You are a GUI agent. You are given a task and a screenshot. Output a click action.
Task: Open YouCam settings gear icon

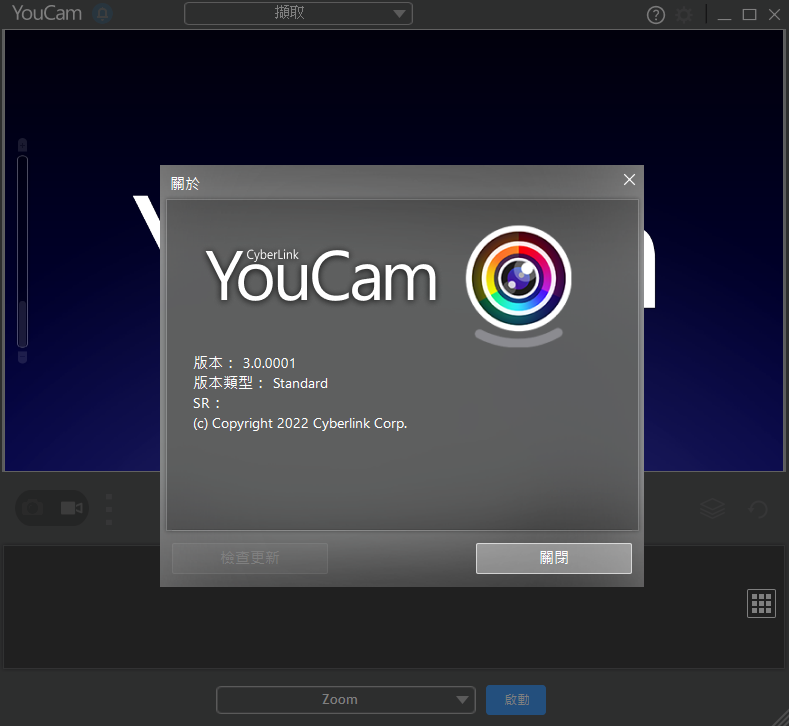click(684, 15)
